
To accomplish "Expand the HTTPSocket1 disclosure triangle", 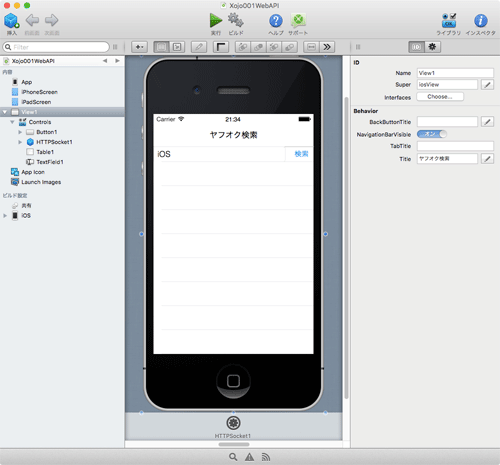I will point(20,142).
